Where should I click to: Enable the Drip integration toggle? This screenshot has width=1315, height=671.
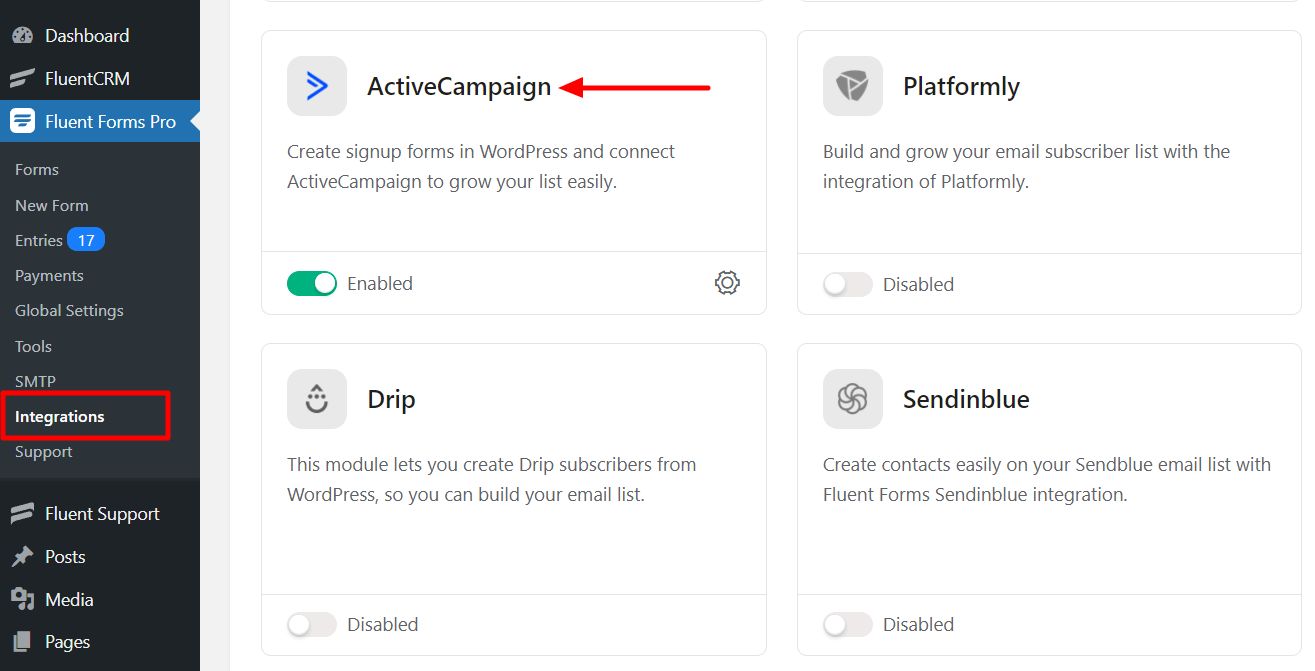click(x=312, y=625)
